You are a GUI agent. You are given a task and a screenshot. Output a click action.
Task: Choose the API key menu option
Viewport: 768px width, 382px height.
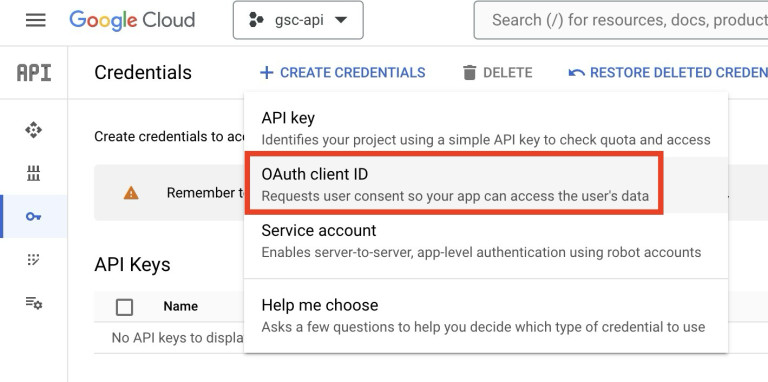tap(486, 128)
